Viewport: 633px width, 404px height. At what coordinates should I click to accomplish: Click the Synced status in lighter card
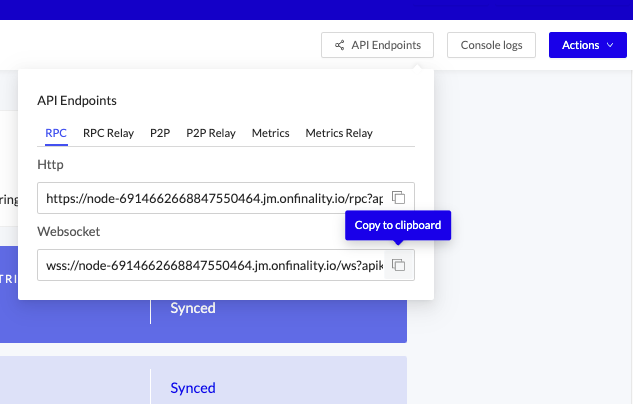point(193,388)
